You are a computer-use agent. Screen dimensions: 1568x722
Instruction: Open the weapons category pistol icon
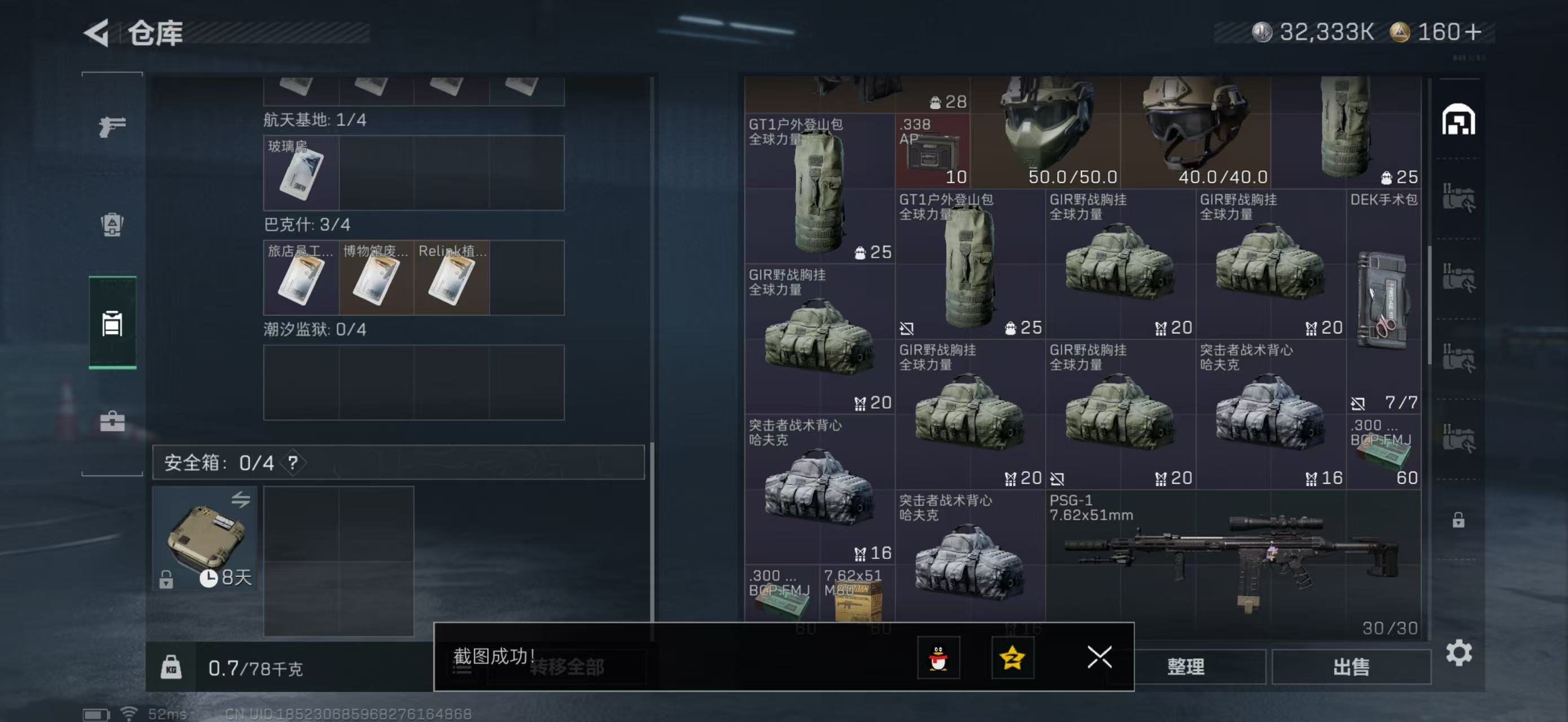pos(113,126)
